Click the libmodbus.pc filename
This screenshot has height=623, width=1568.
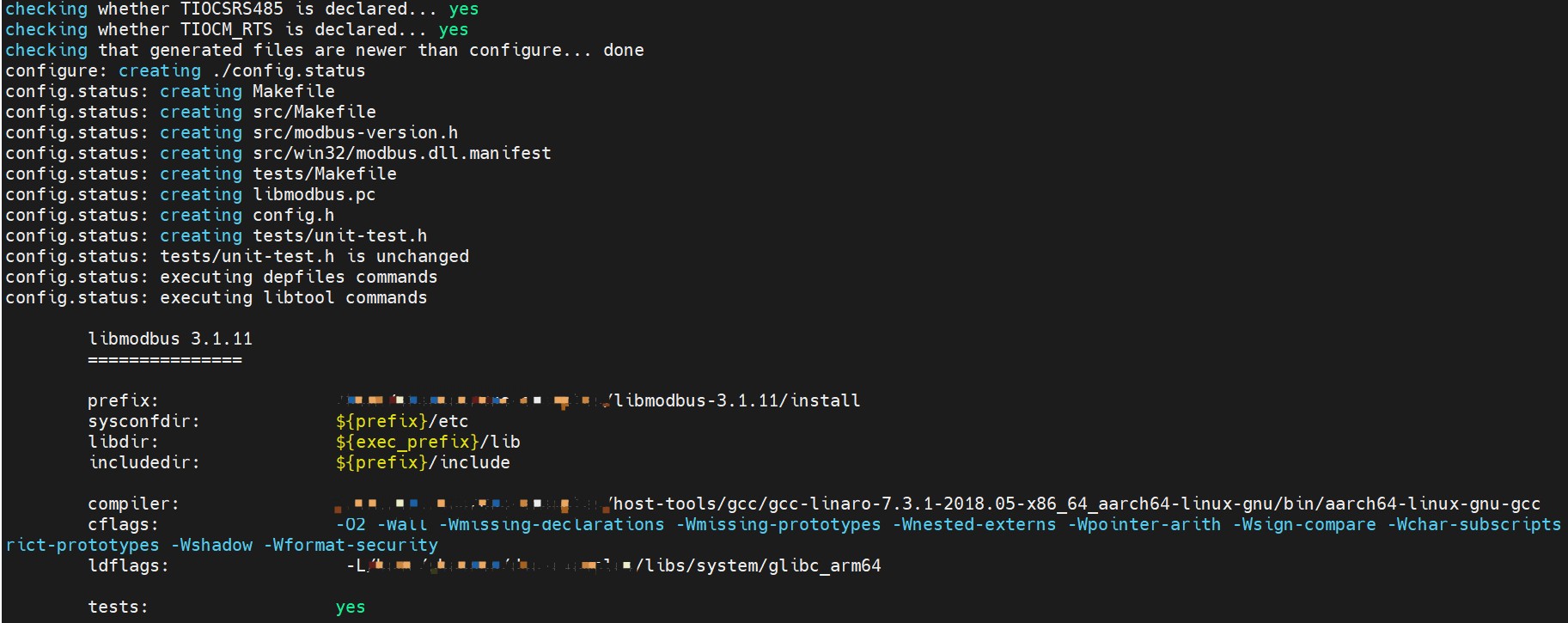tap(314, 194)
